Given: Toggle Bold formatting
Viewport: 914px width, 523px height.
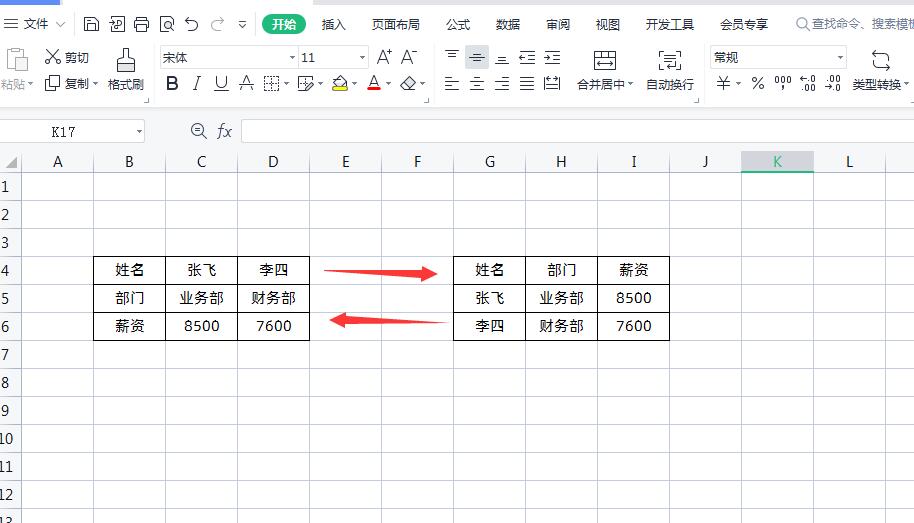Looking at the screenshot, I should point(172,84).
